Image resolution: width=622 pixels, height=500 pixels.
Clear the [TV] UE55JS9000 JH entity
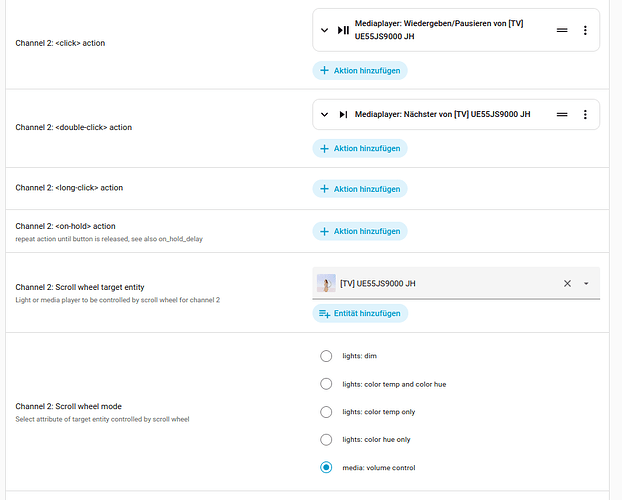click(567, 283)
